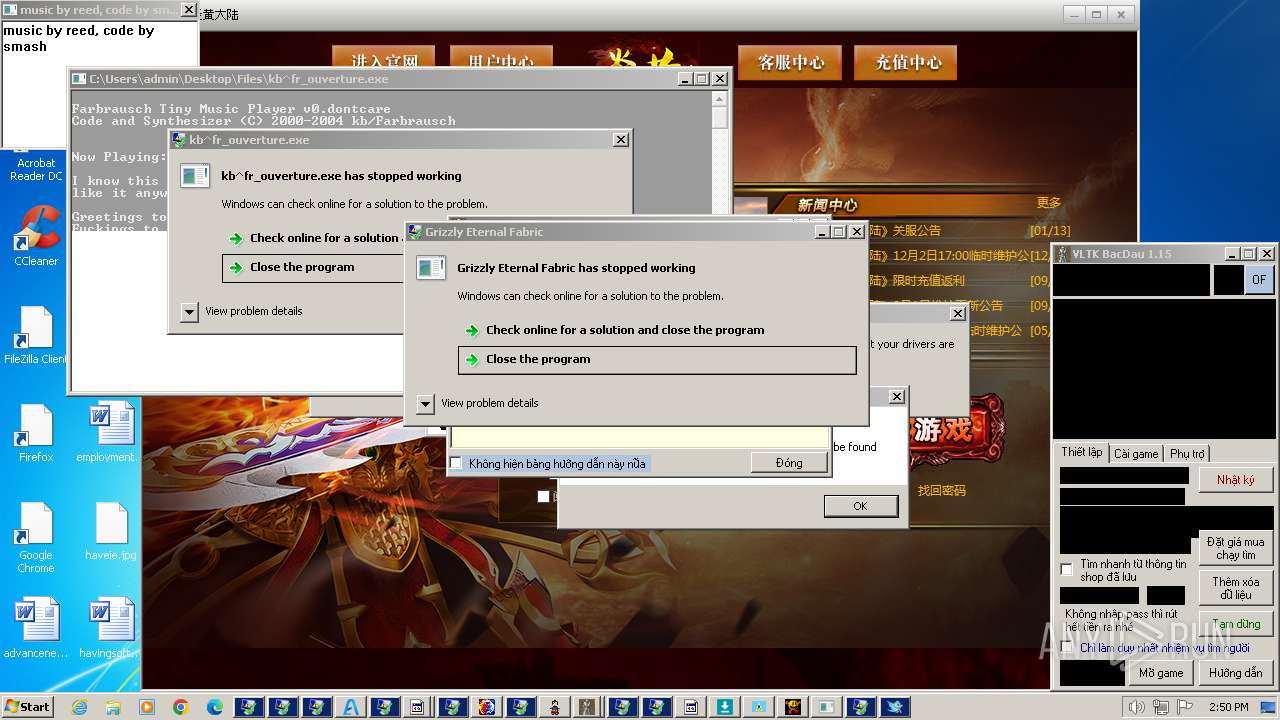This screenshot has width=1280, height=720.
Task: Click OK in the background dialog
Action: pyautogui.click(x=860, y=506)
